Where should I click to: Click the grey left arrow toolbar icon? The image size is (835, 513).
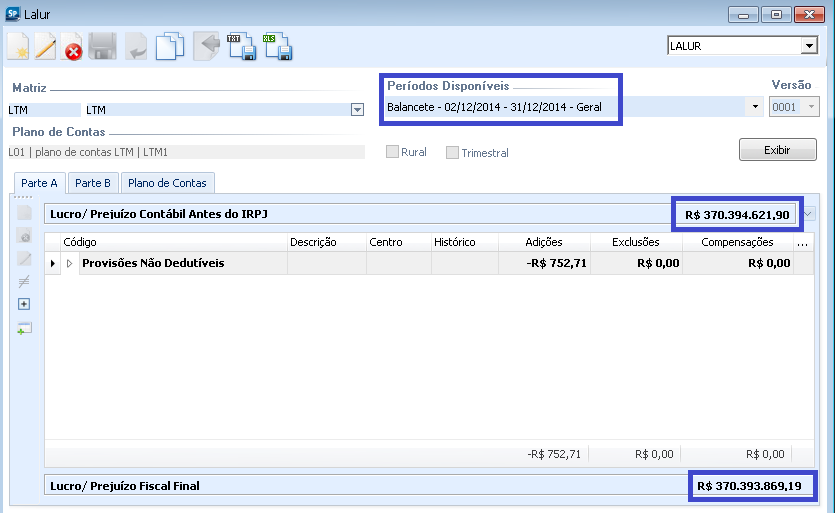coord(207,46)
